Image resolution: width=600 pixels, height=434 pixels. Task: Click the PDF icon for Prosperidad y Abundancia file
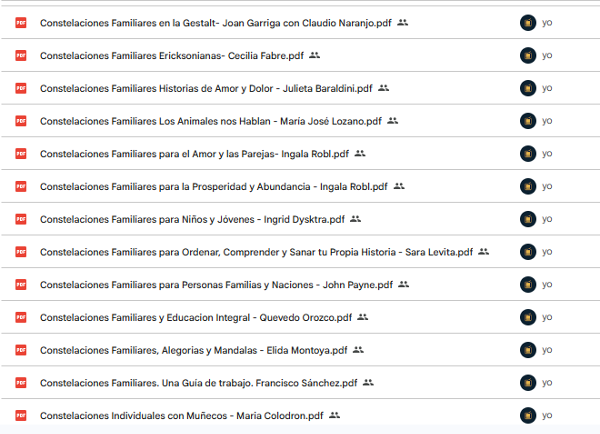pos(21,186)
